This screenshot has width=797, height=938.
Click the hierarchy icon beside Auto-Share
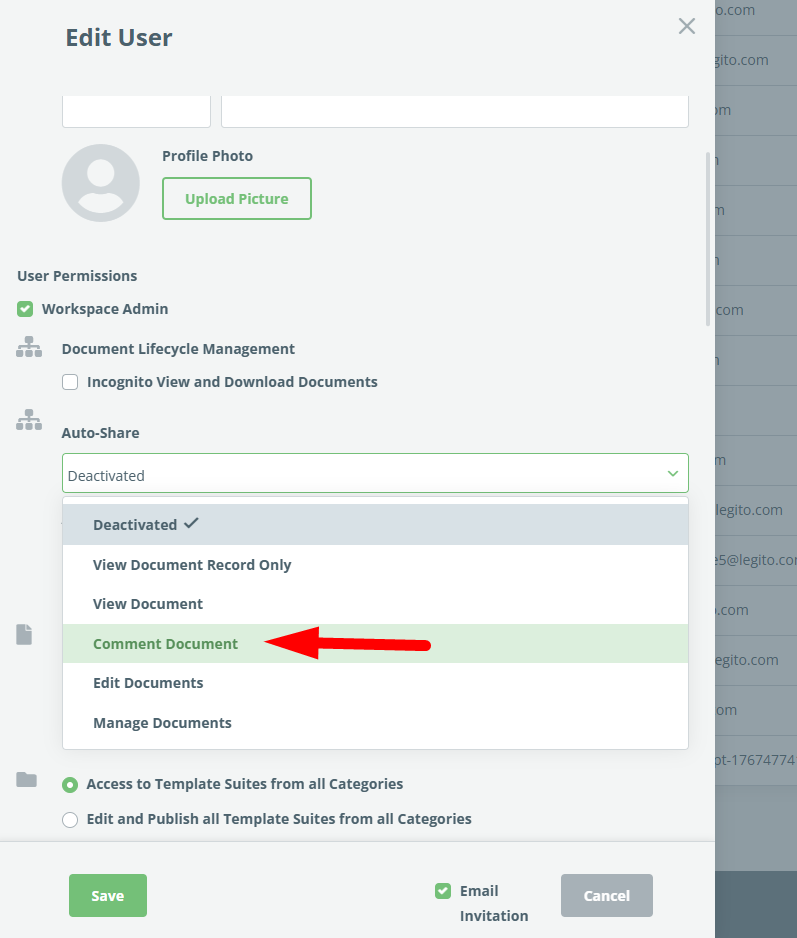coord(29,420)
